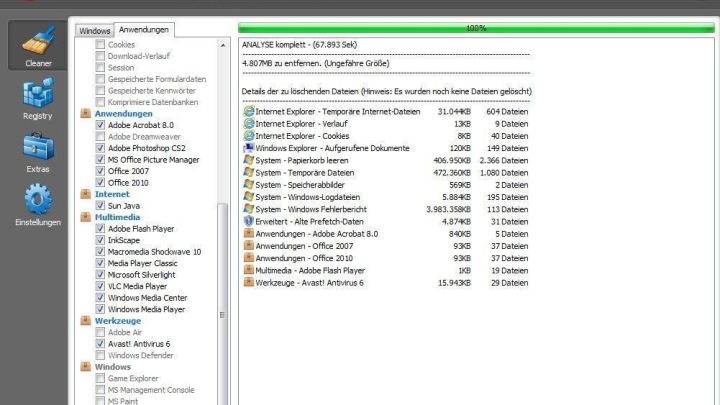Viewport: 720px width, 405px height.
Task: Toggle Microsoft Silverlight checkbox
Action: (100, 275)
